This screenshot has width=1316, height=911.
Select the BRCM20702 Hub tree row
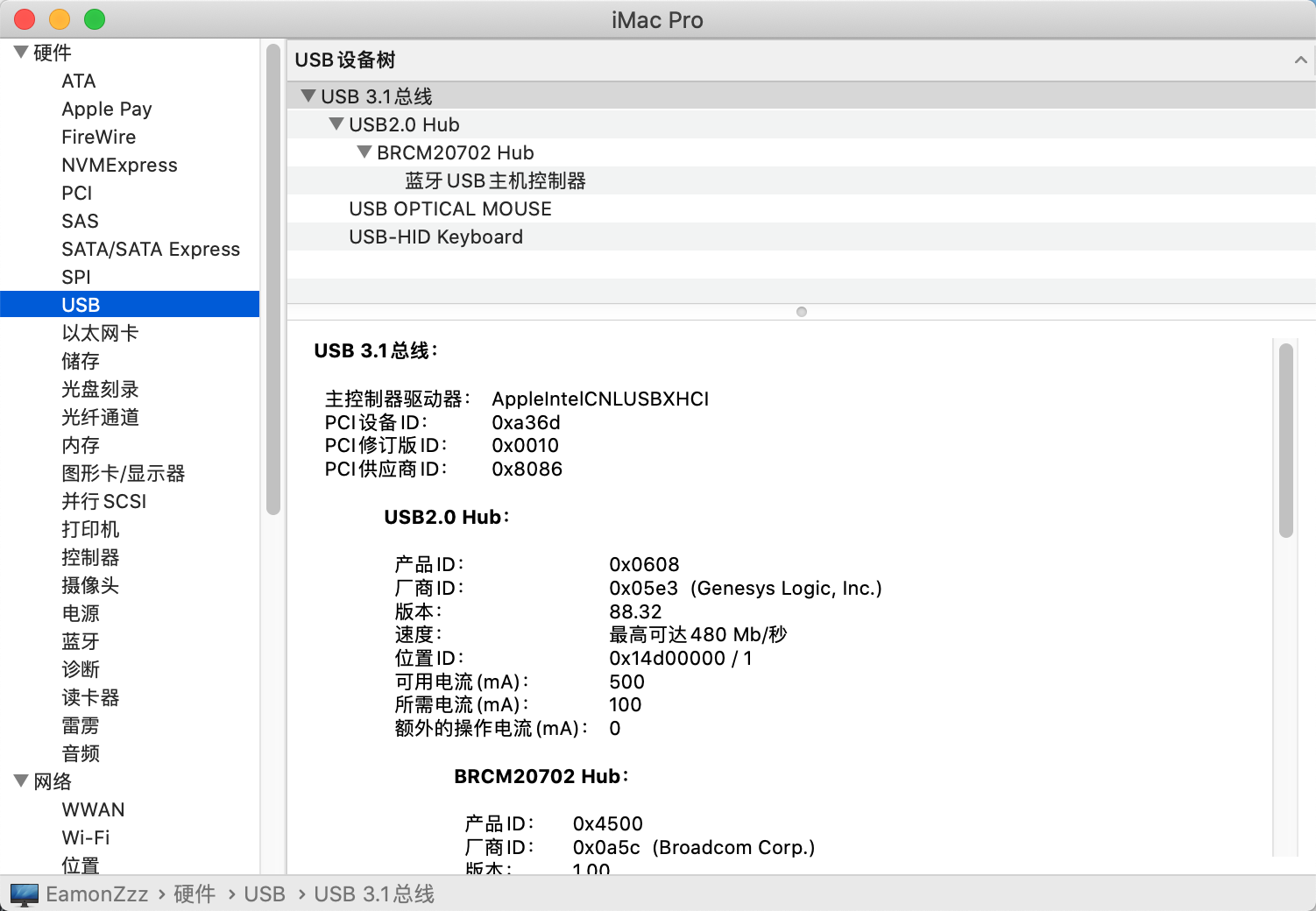pos(801,152)
